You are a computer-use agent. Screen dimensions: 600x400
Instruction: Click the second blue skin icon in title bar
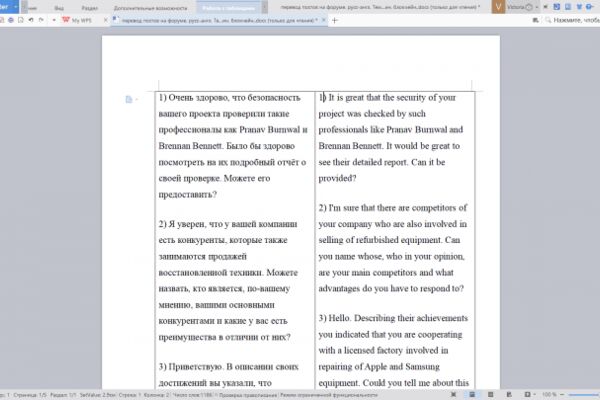pyautogui.click(x=568, y=7)
